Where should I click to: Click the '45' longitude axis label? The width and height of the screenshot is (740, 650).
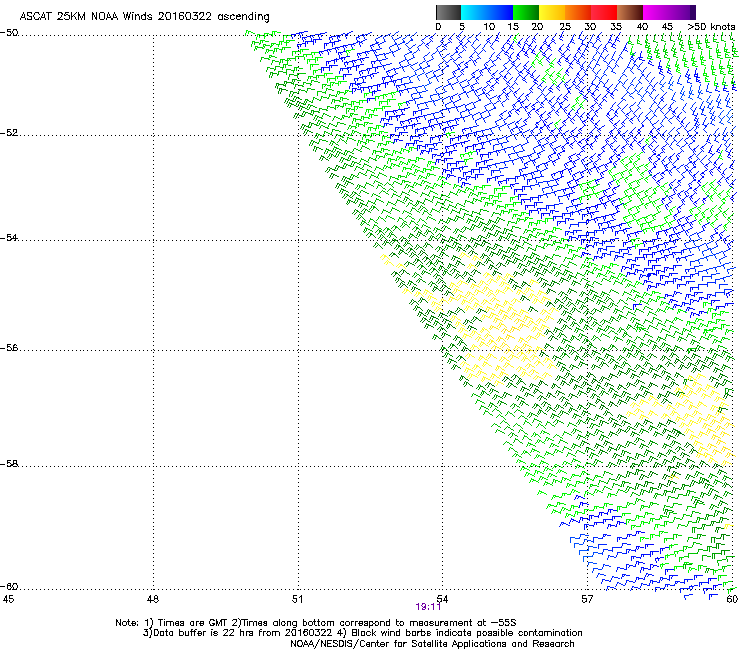8,599
